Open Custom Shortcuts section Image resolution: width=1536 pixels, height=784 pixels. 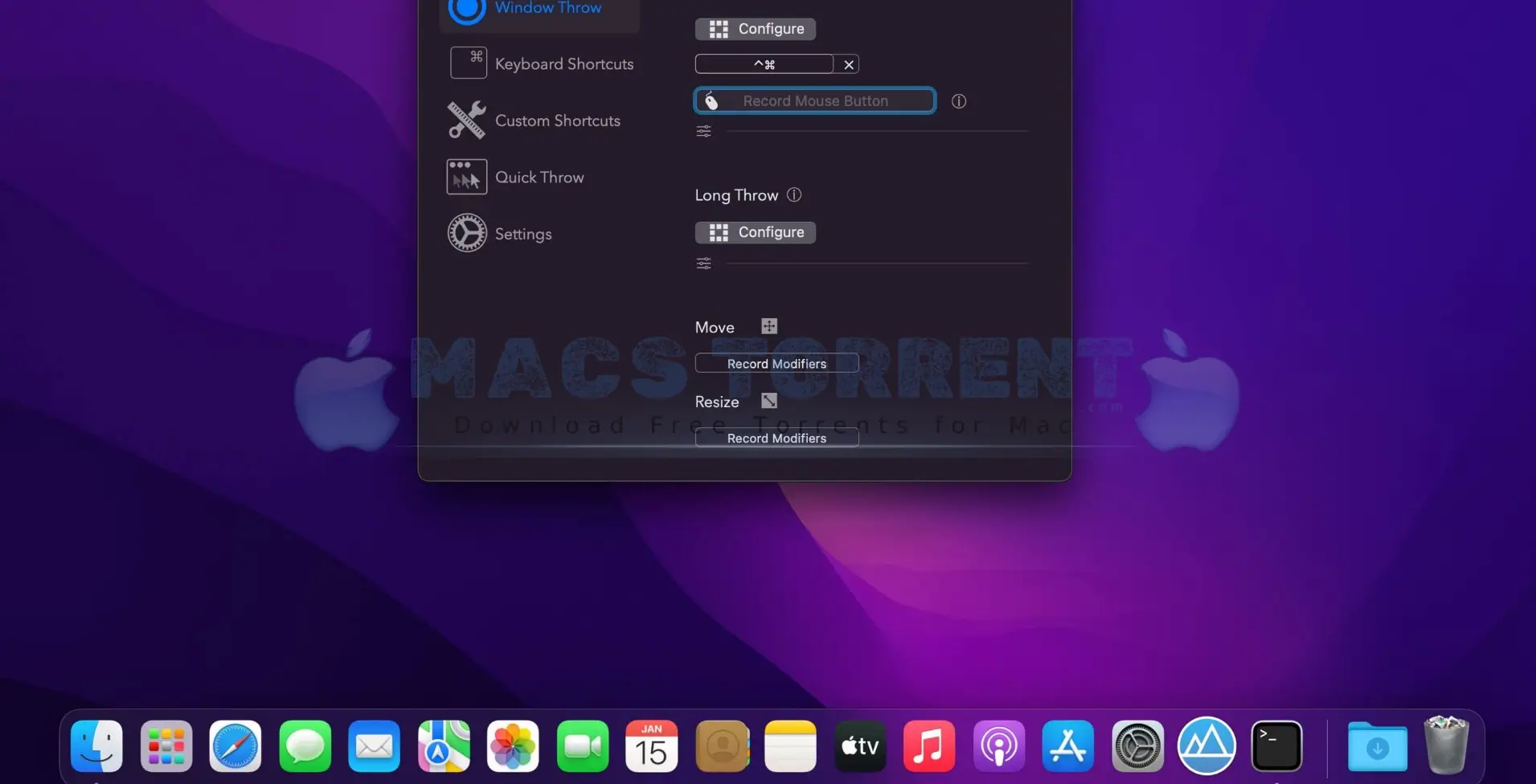[535, 120]
